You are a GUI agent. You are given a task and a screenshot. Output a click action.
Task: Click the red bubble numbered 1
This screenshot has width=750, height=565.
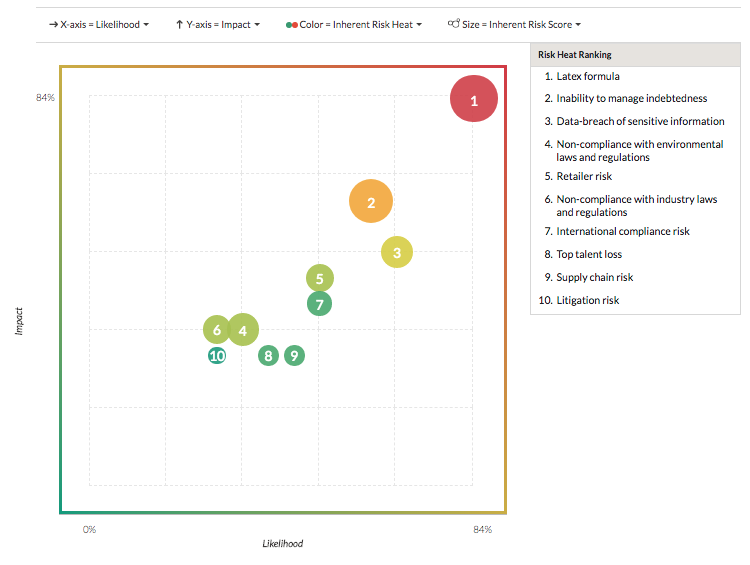474,99
